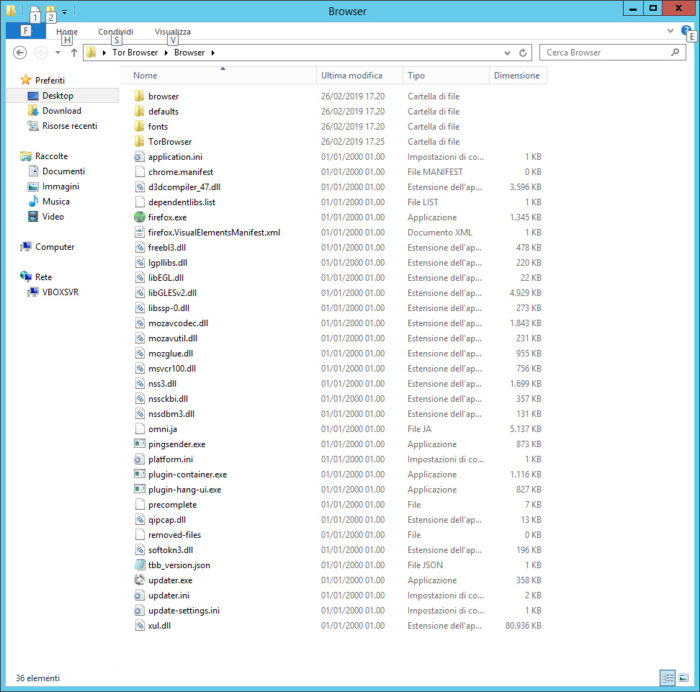
Task: Click the search magnifier icon
Action: click(x=675, y=52)
